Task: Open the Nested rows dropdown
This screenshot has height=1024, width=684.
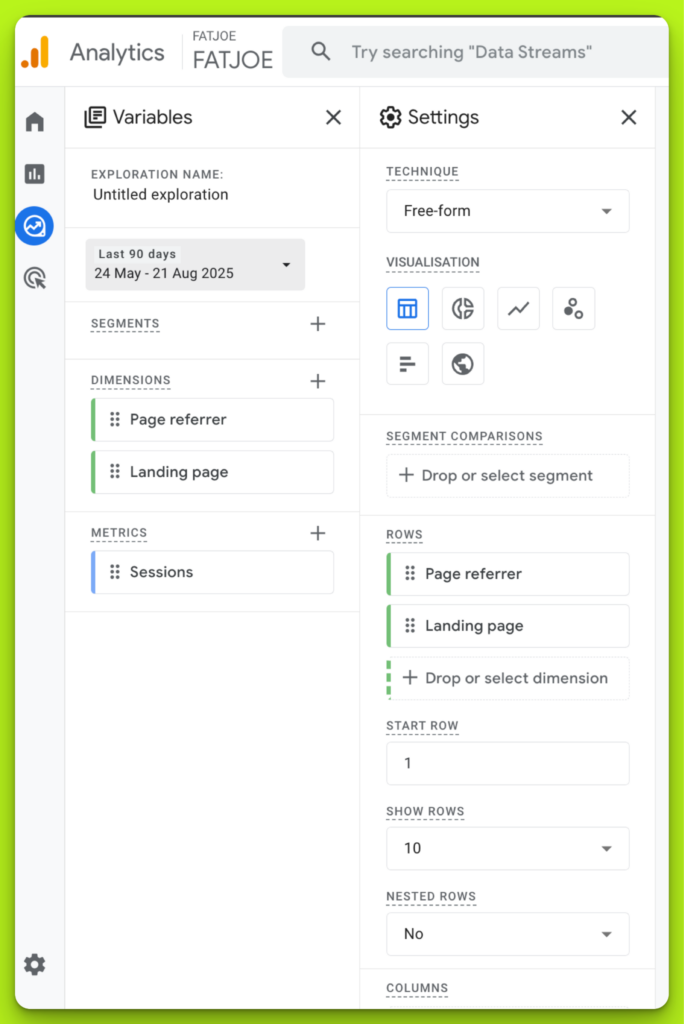Action: [x=508, y=934]
